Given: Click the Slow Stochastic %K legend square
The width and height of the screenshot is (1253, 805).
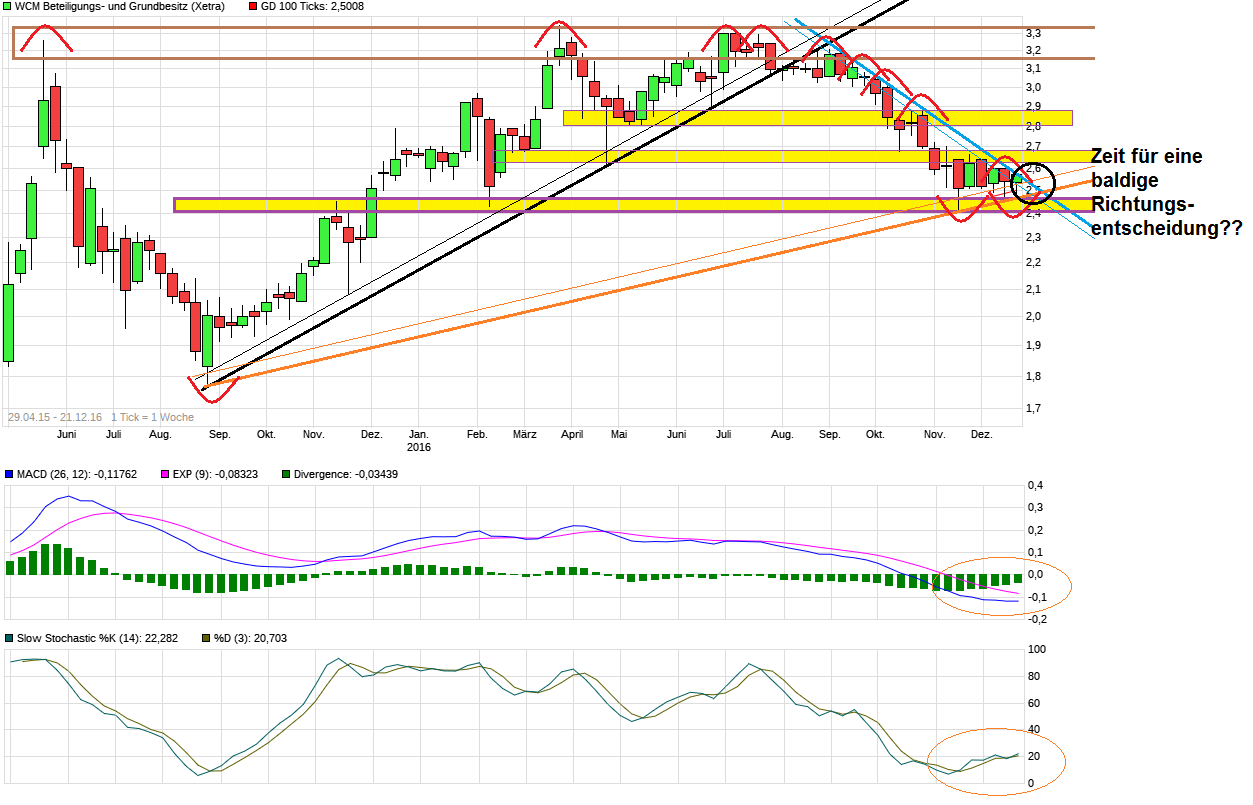Looking at the screenshot, I should (x=9, y=637).
